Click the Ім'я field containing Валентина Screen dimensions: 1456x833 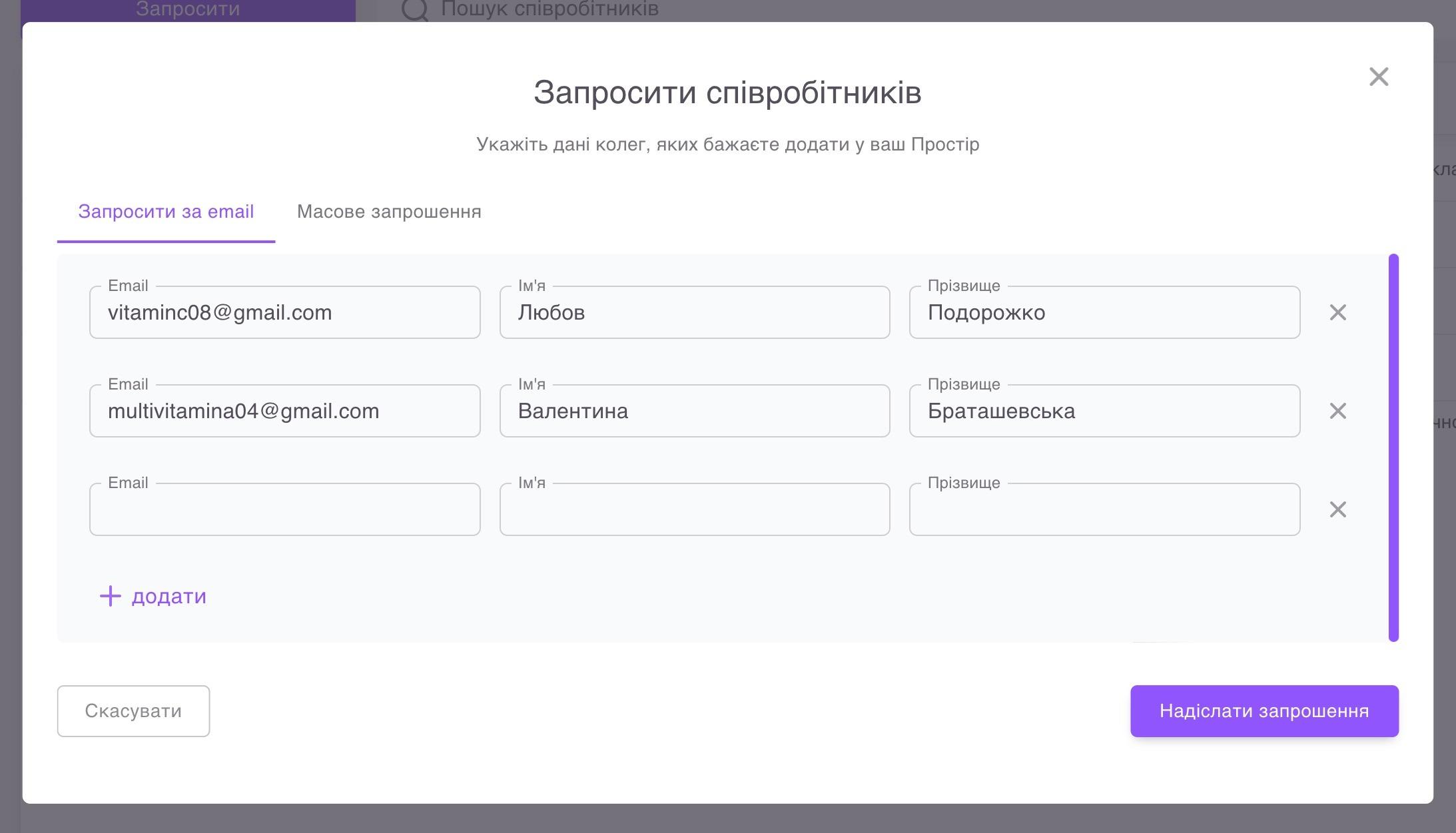[x=694, y=411]
